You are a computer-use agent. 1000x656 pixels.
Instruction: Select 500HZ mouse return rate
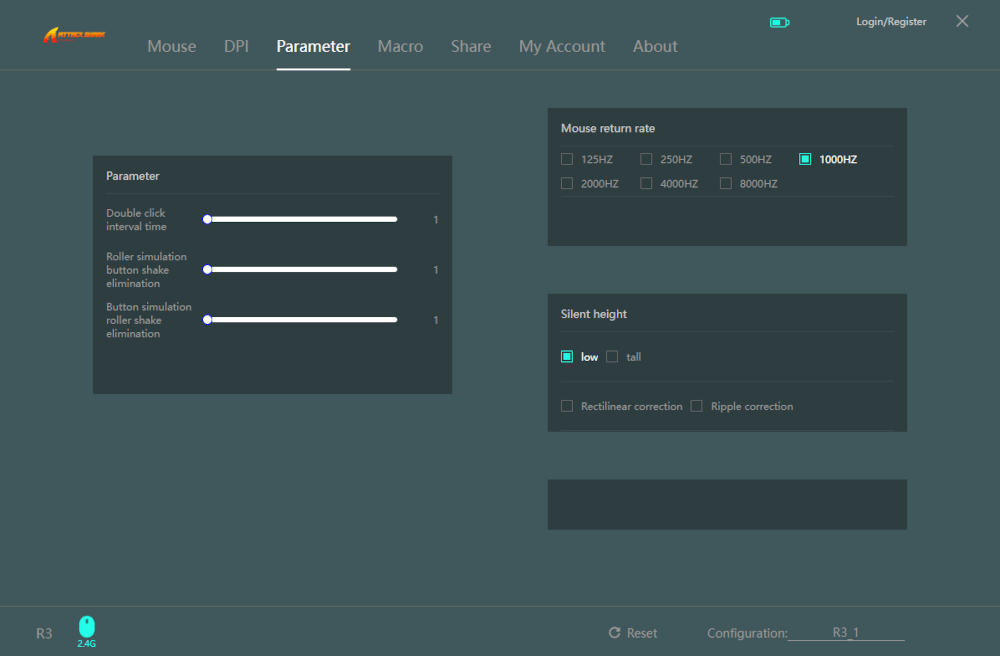click(726, 159)
